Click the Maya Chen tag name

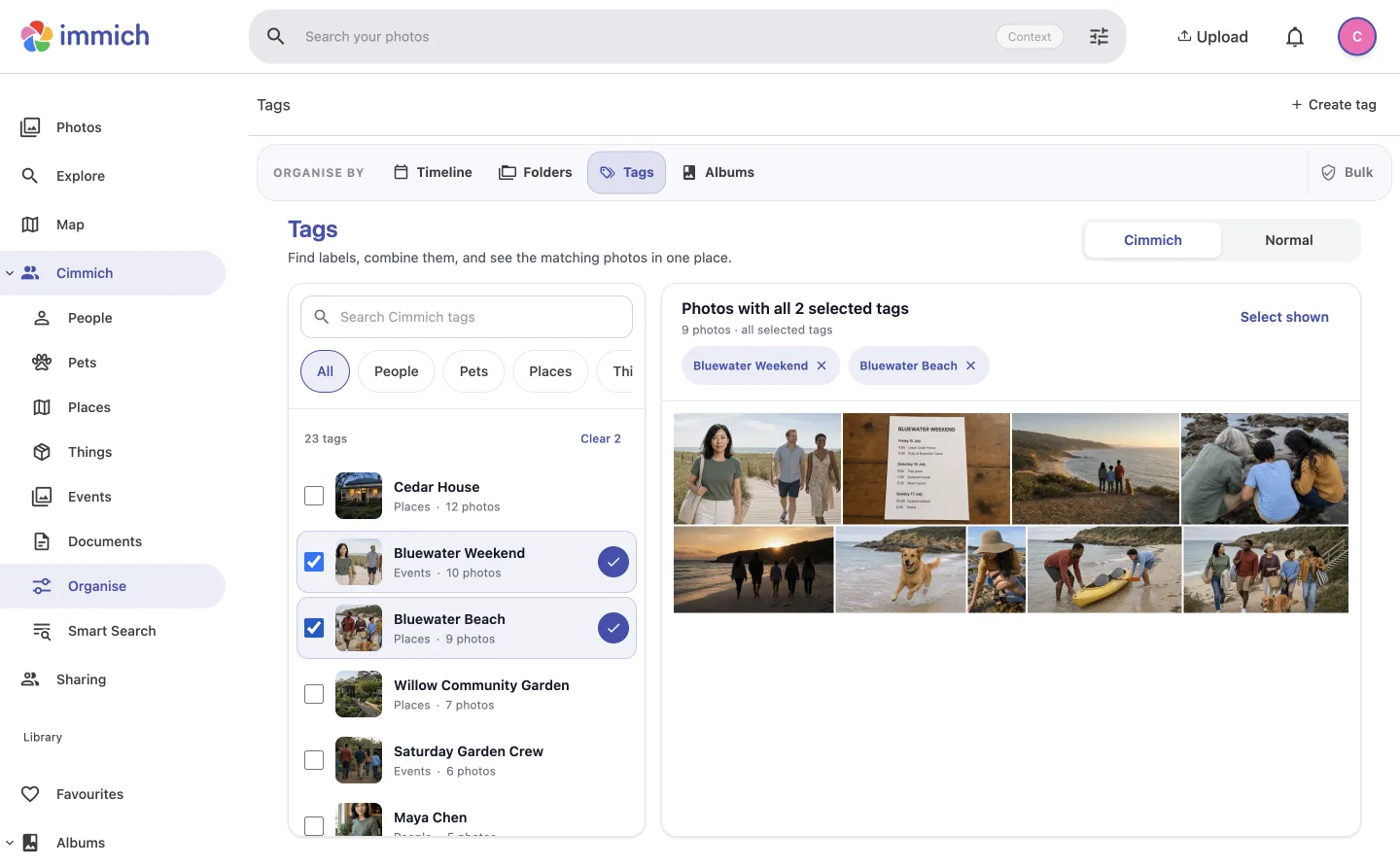tap(431, 817)
